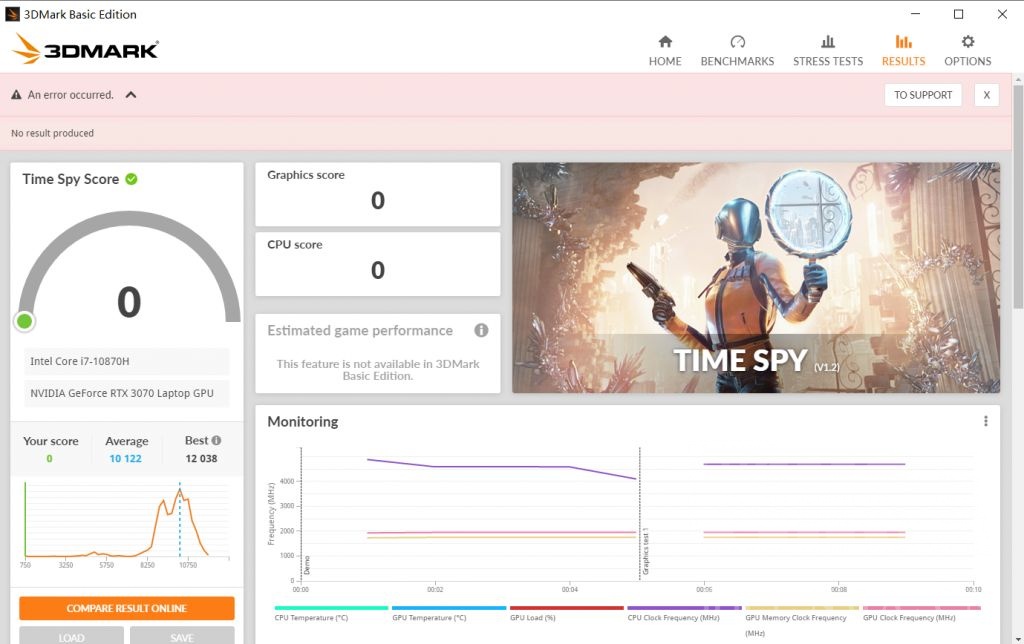Click COMPARE RESULT ONLINE button
Viewport: 1024px width, 644px height.
pos(127,608)
